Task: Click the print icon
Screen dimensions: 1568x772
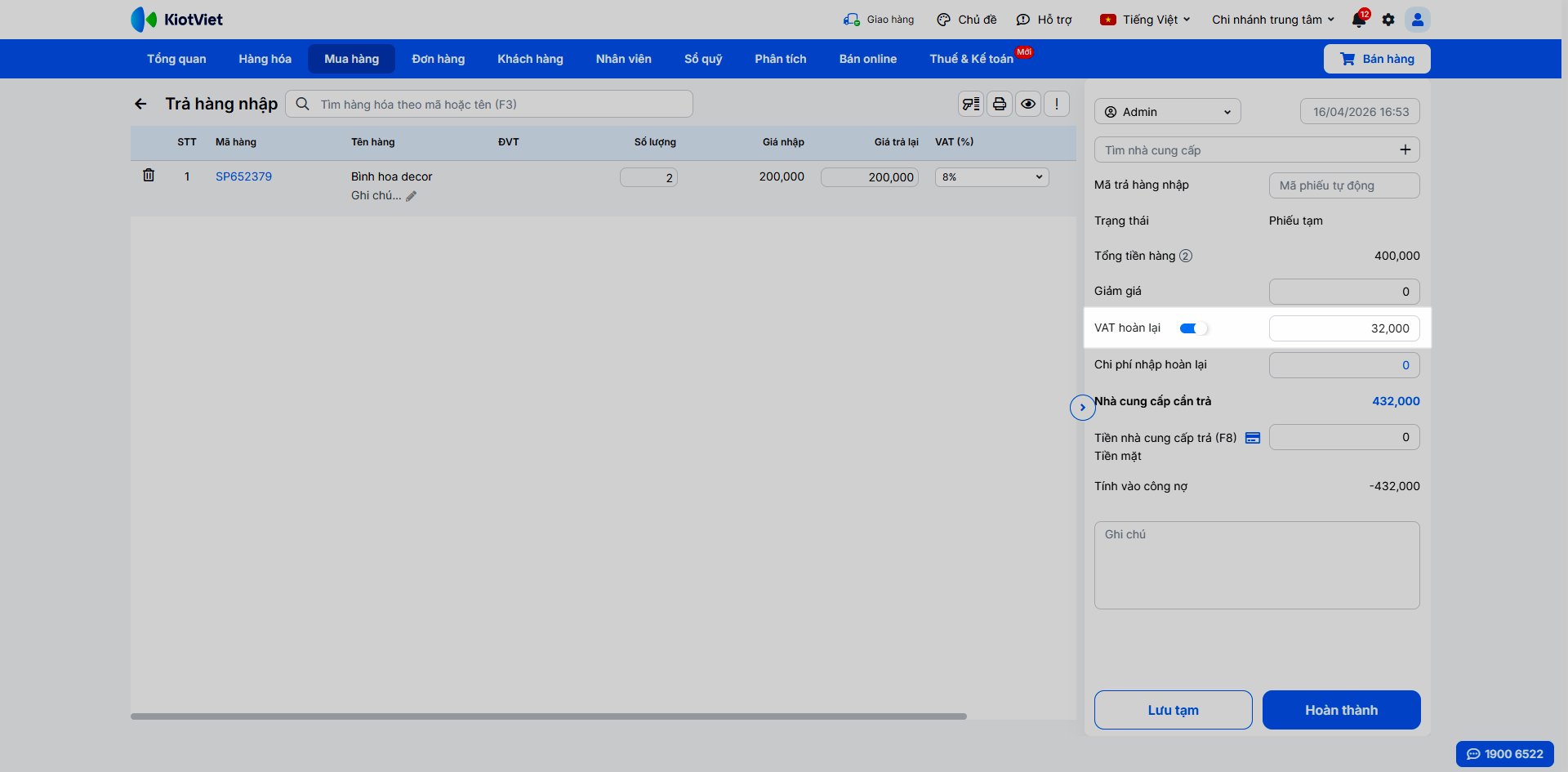Action: [x=1000, y=104]
